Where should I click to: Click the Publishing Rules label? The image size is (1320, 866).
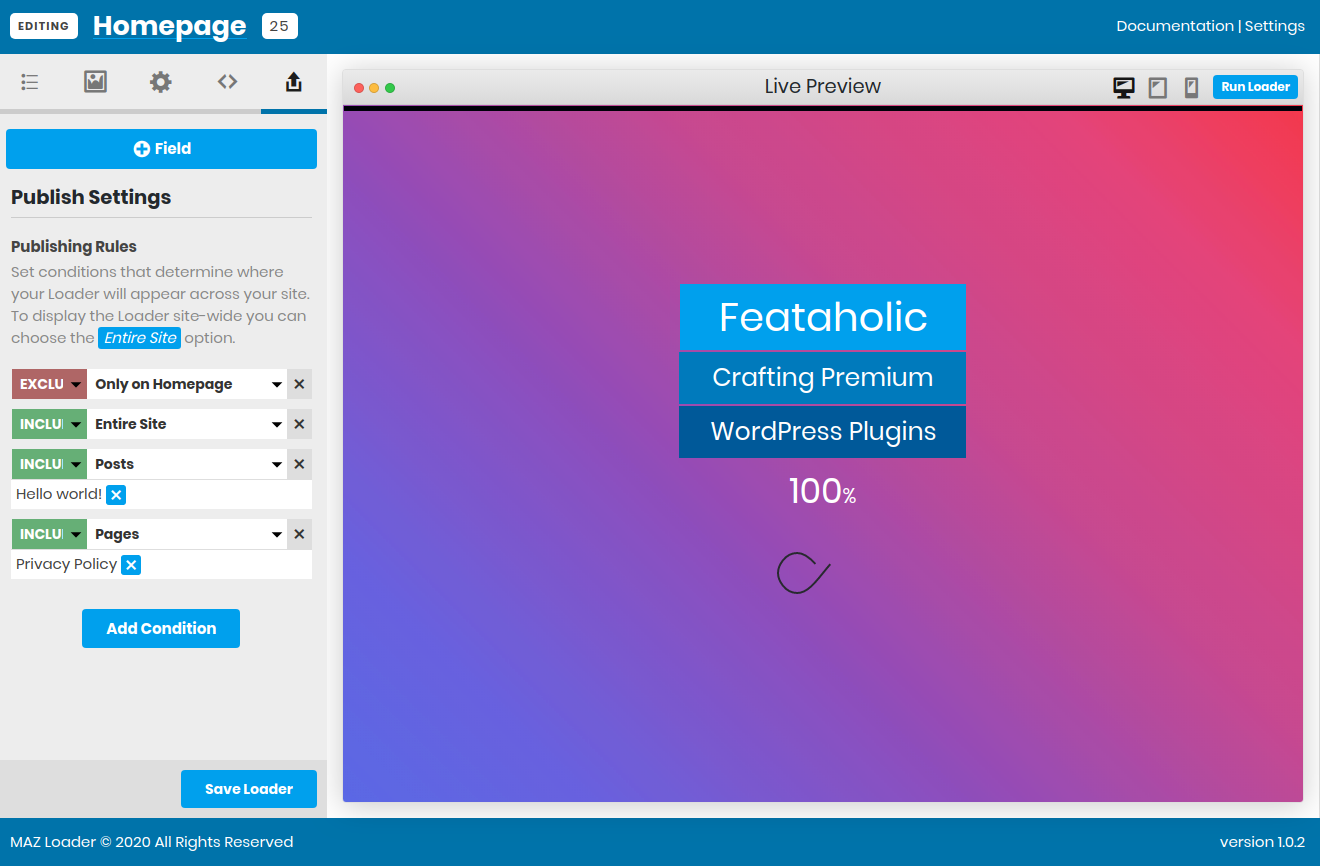pyautogui.click(x=74, y=246)
